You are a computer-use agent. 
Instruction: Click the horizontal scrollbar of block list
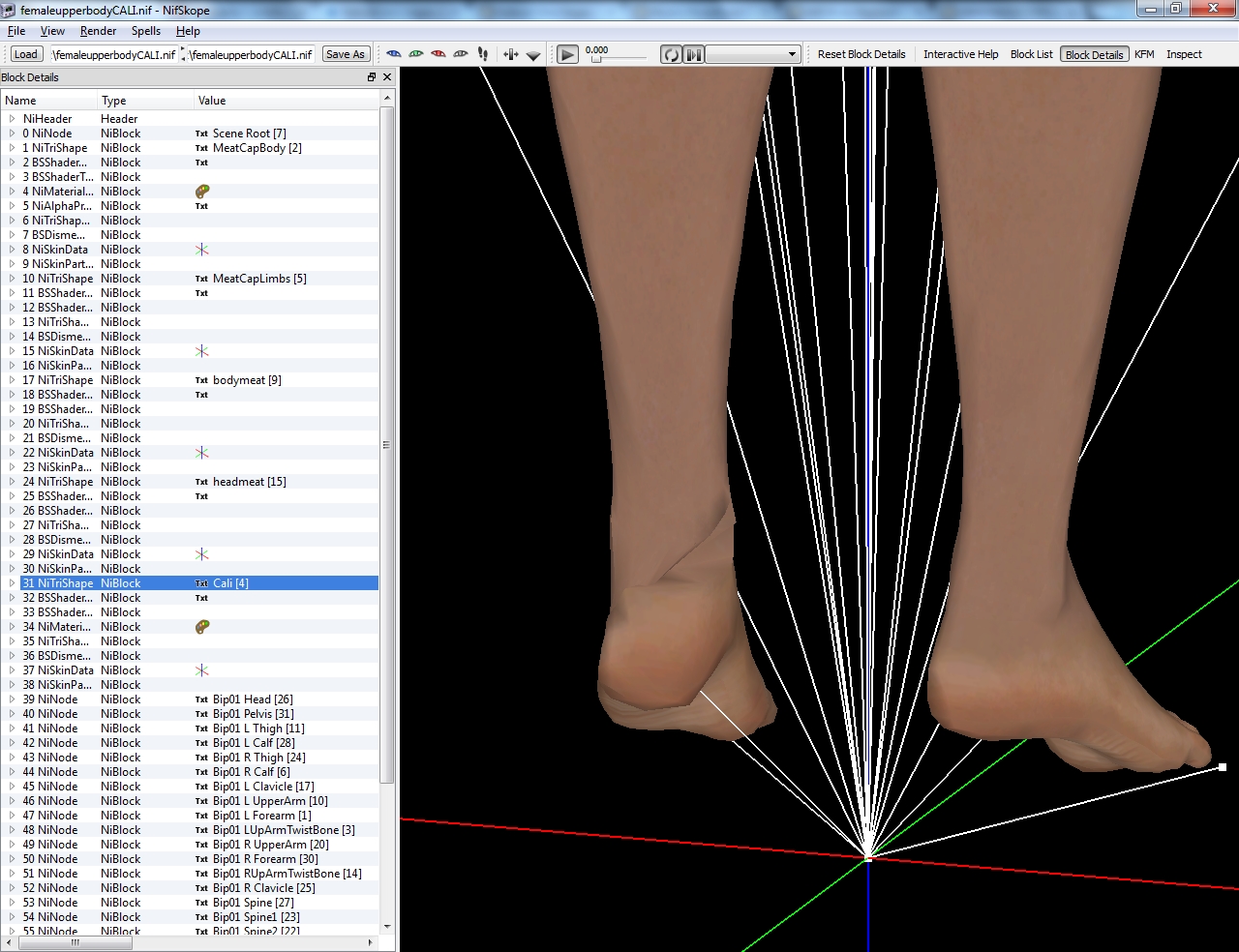click(75, 942)
